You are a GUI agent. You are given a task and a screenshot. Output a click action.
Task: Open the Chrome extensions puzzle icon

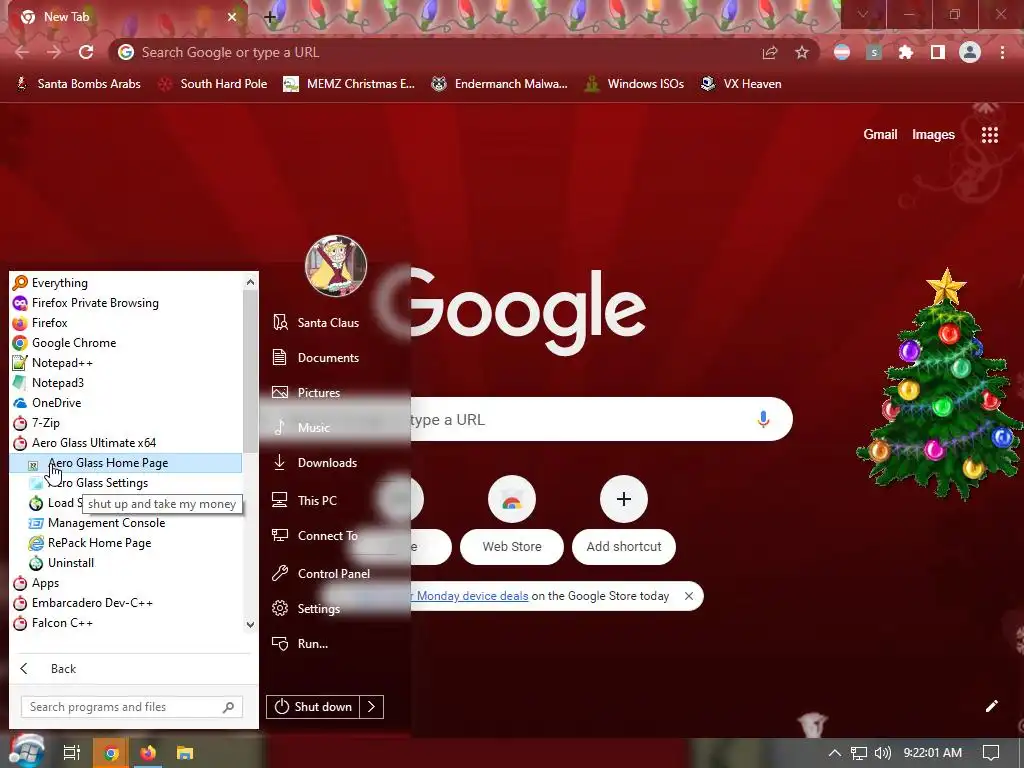906,52
